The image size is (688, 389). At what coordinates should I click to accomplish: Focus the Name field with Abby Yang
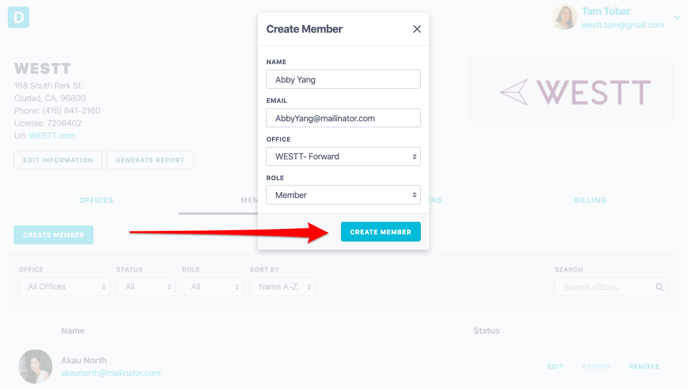(x=343, y=79)
